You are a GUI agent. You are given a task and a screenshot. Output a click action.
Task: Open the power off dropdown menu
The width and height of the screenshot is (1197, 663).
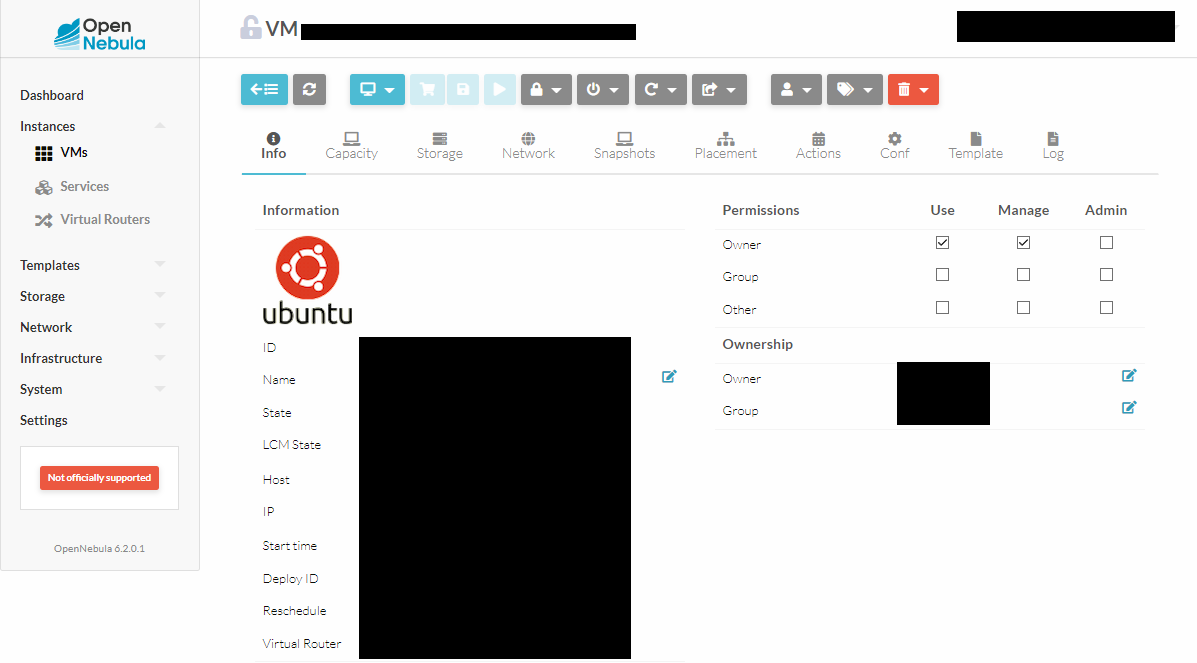[x=602, y=89]
